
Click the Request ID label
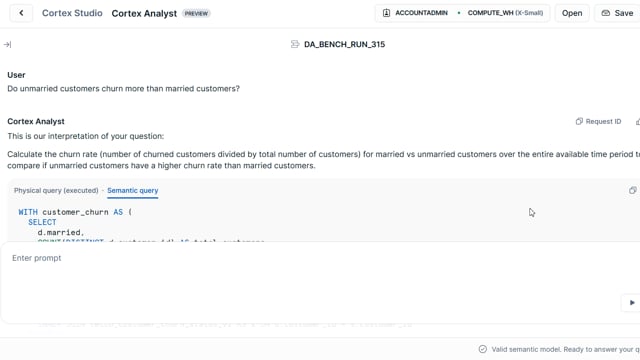pos(603,121)
